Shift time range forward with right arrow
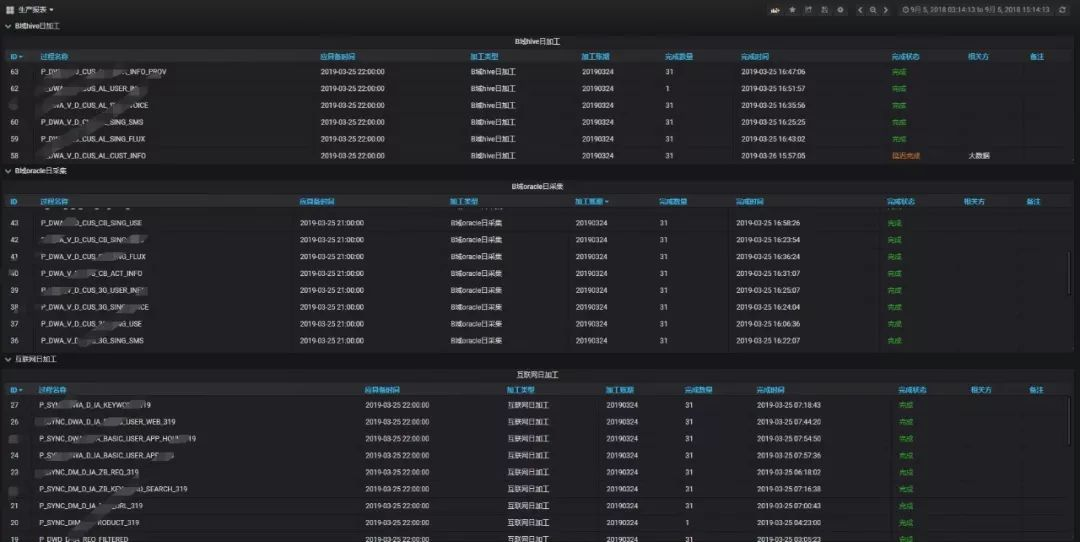This screenshot has height=542, width=1080. point(886,10)
